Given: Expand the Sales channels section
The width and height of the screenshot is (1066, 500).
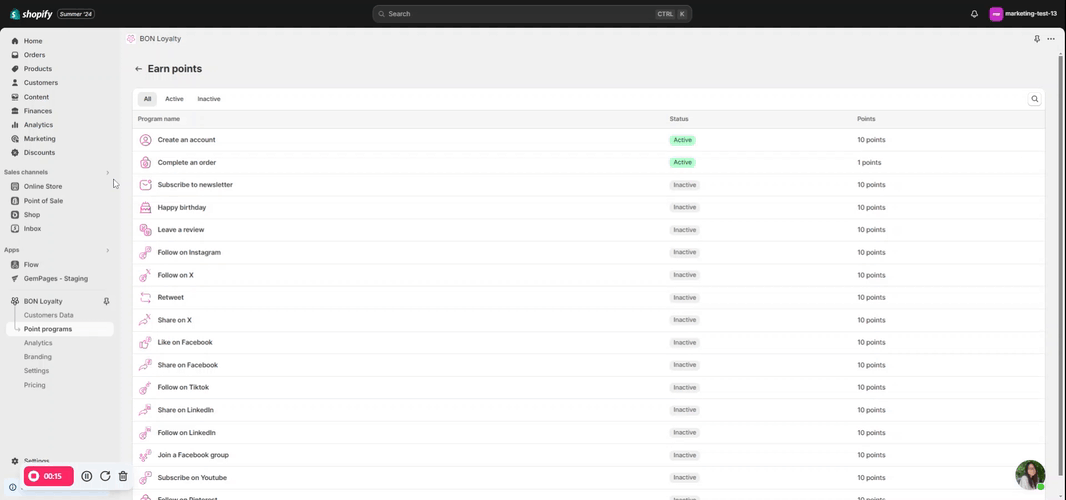Looking at the screenshot, I should (x=108, y=173).
